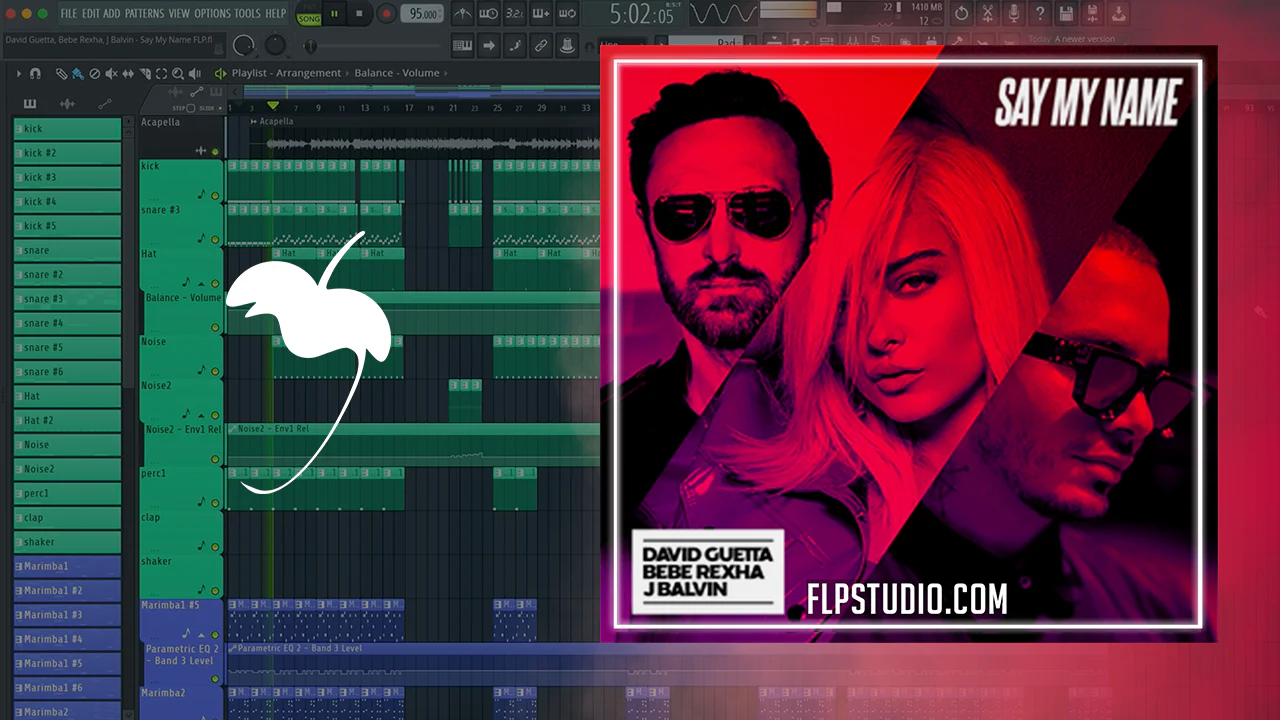
Task: Mute the kick playlist track
Action: (215, 196)
